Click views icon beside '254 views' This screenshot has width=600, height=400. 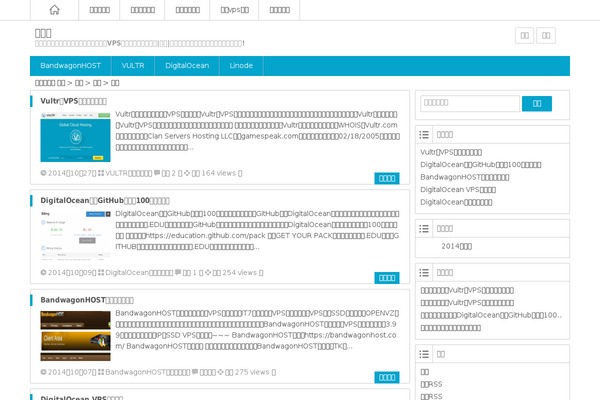coord(208,273)
